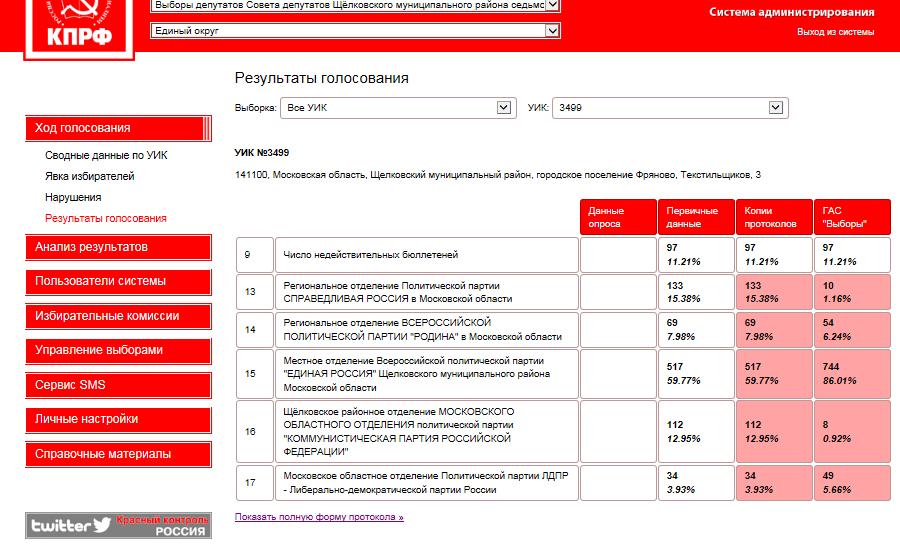Click row number 9 cell

click(x=255, y=255)
